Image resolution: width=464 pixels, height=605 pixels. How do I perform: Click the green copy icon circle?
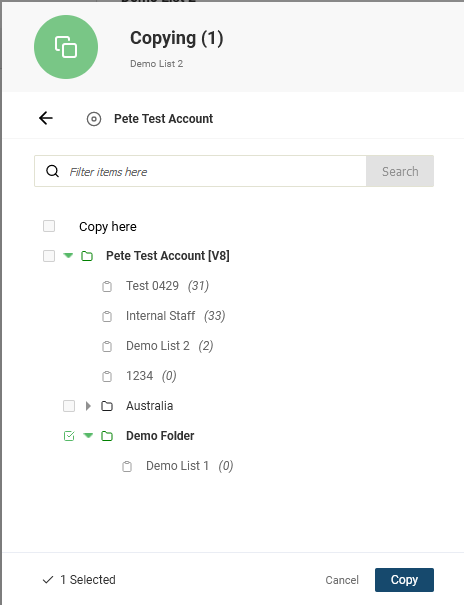pyautogui.click(x=66, y=47)
